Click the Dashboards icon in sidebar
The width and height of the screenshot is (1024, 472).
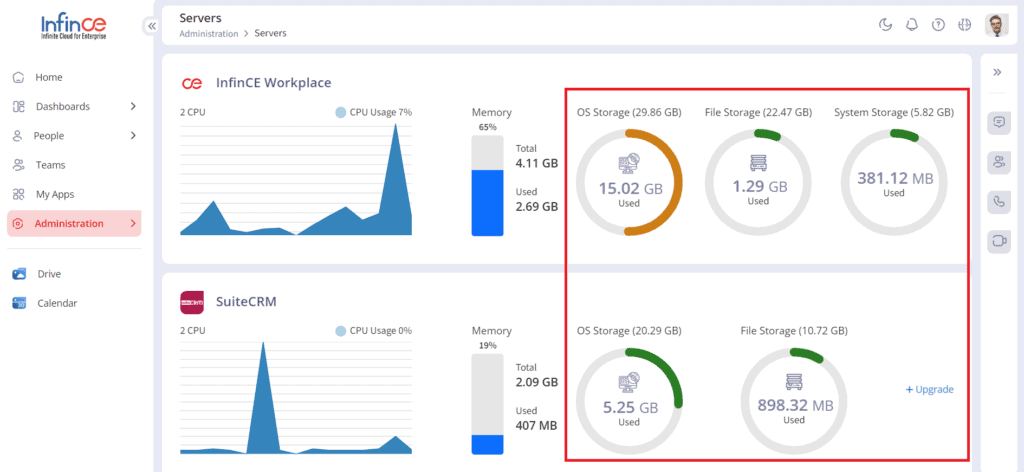click(x=18, y=106)
